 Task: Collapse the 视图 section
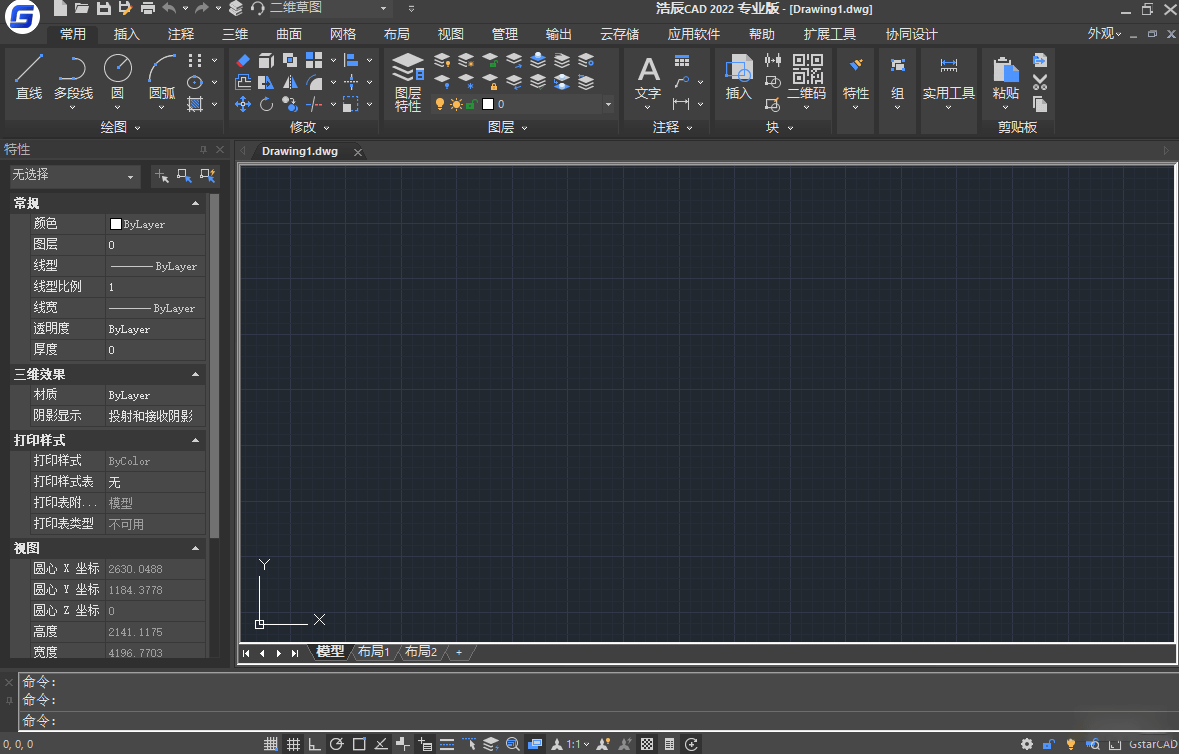[195, 549]
